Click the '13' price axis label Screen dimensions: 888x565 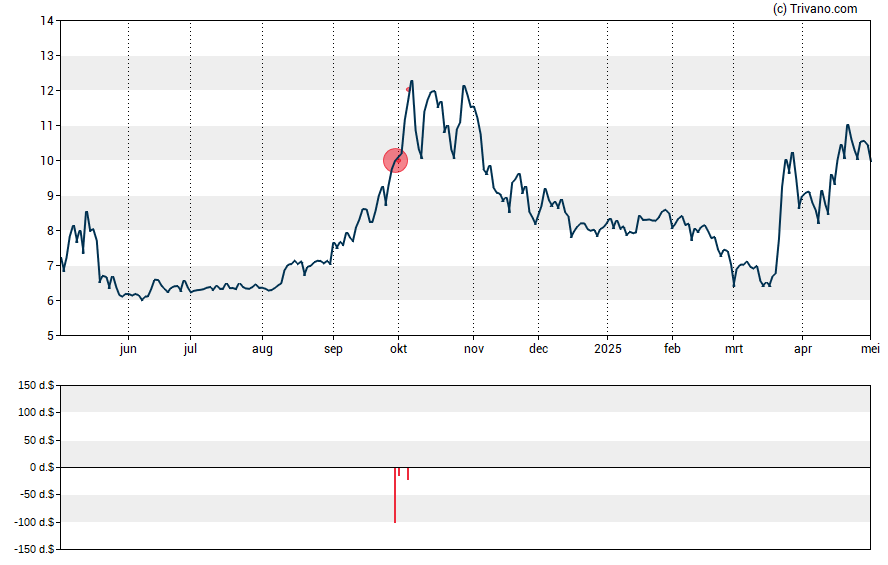(47, 55)
